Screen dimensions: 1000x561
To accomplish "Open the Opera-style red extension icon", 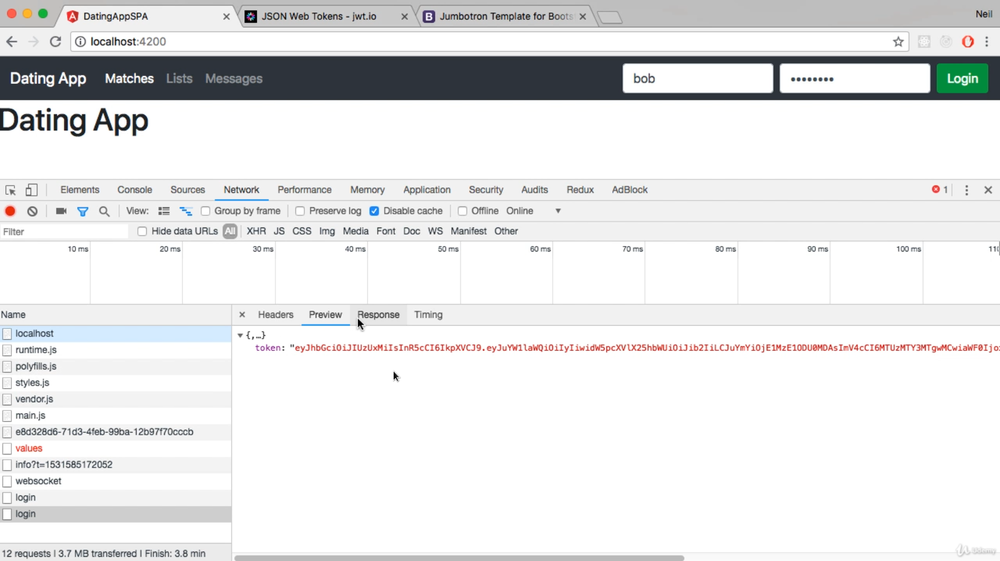I will click(967, 41).
